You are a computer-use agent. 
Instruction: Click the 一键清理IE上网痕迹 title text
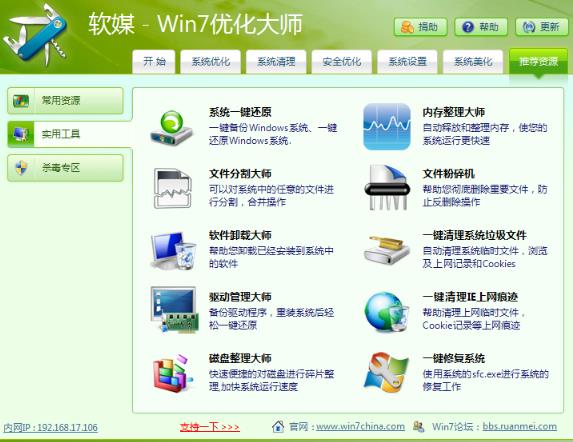pos(470,296)
